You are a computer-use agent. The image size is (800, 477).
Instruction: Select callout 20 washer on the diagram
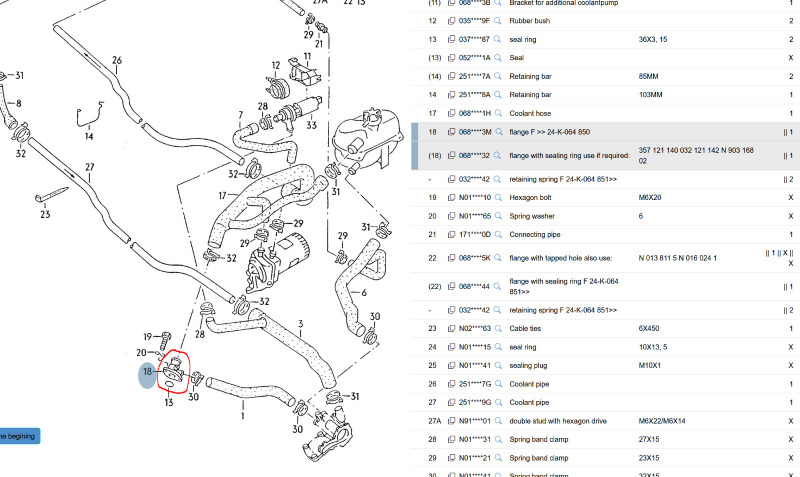pyautogui.click(x=141, y=353)
